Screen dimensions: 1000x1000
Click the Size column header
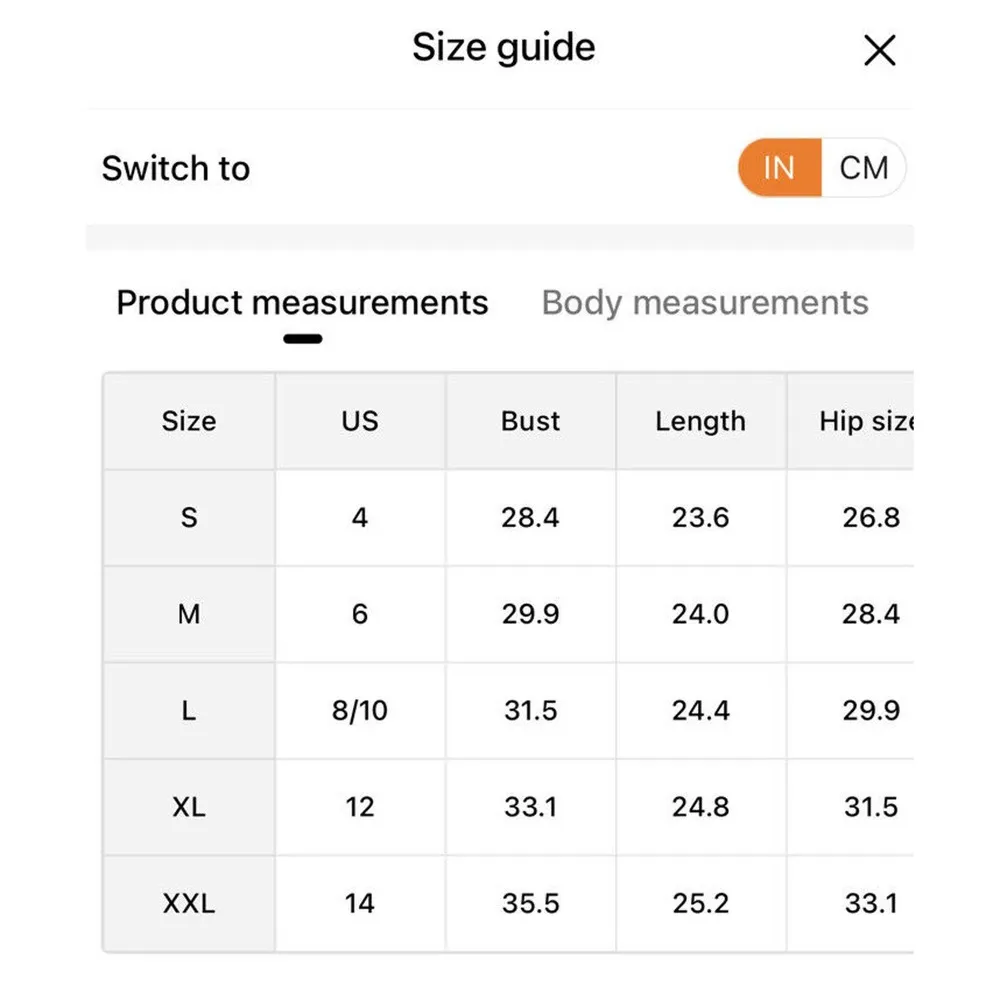point(189,421)
